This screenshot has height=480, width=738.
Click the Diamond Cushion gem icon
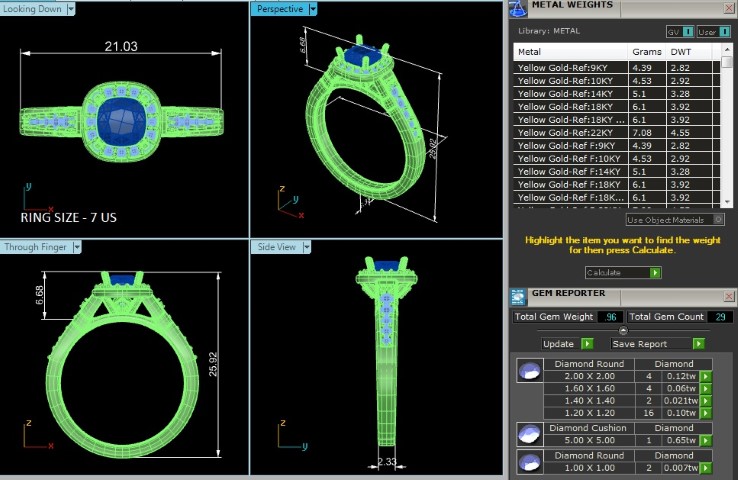(x=530, y=433)
